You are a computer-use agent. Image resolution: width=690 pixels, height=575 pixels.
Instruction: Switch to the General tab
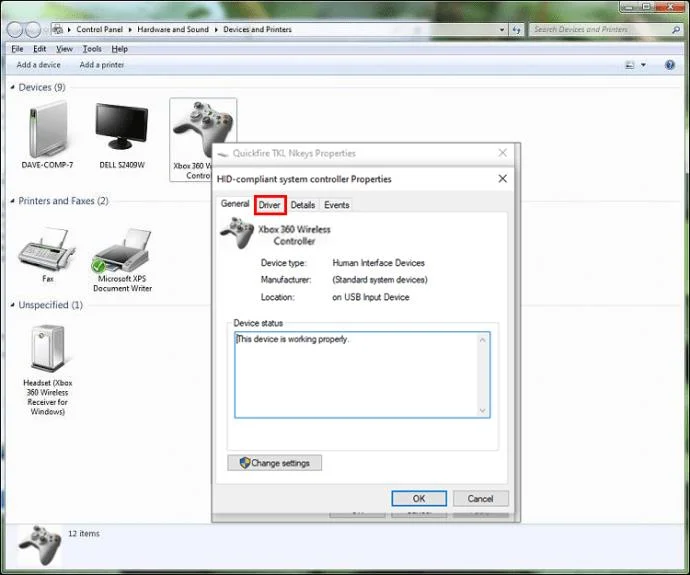[235, 204]
